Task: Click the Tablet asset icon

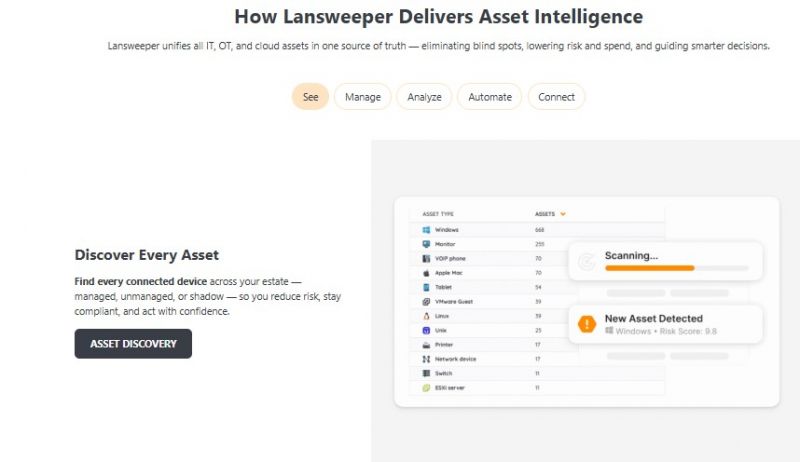Action: pos(426,287)
